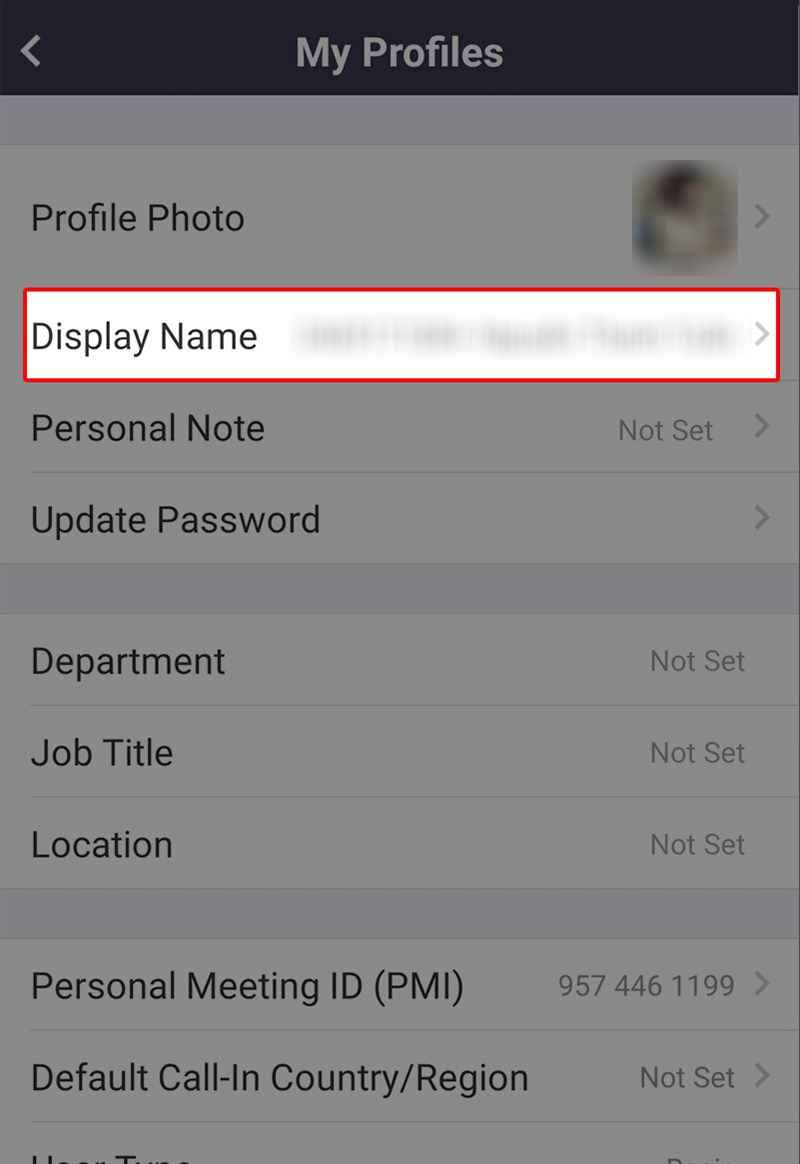Select the Location row
Image resolution: width=800 pixels, height=1164 pixels.
(x=400, y=844)
